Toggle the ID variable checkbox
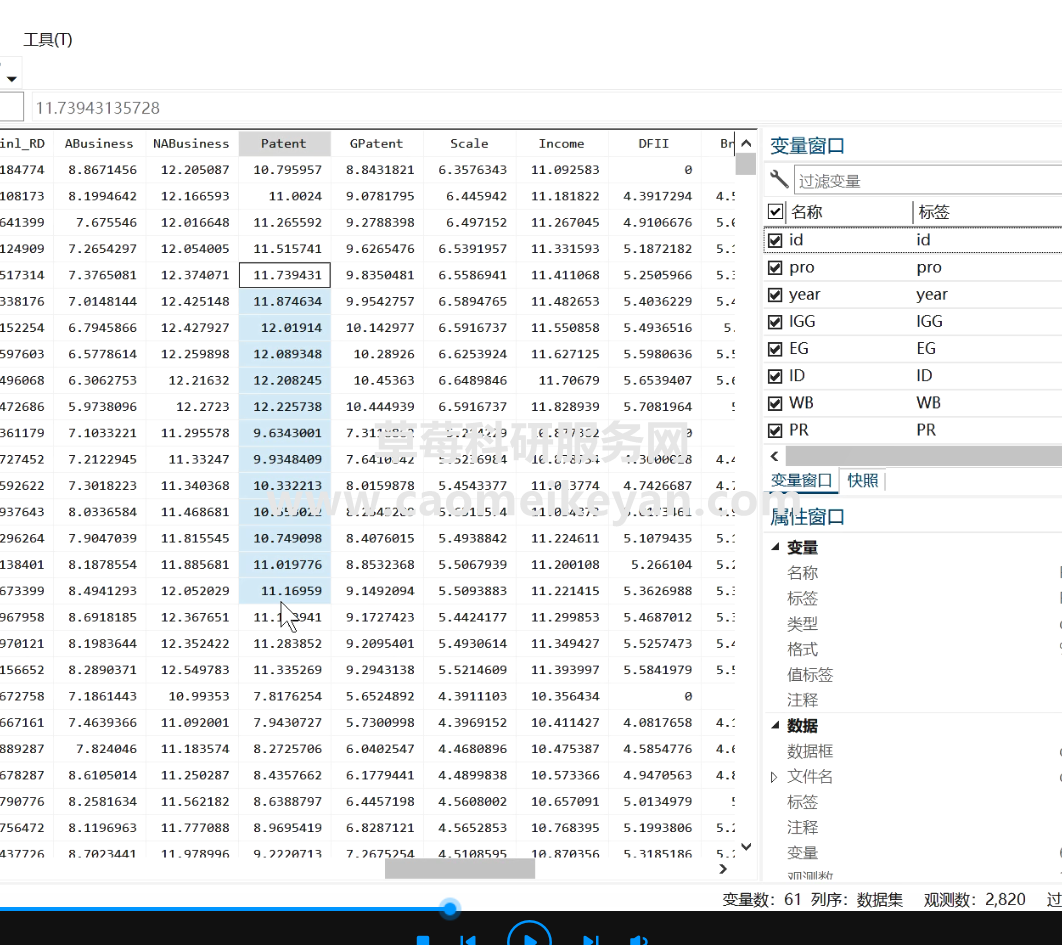 tap(776, 376)
